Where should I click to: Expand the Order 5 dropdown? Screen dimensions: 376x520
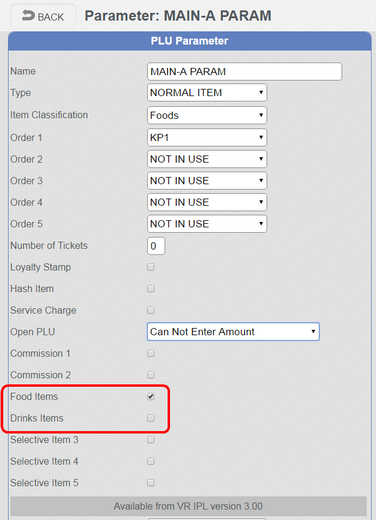(x=207, y=224)
